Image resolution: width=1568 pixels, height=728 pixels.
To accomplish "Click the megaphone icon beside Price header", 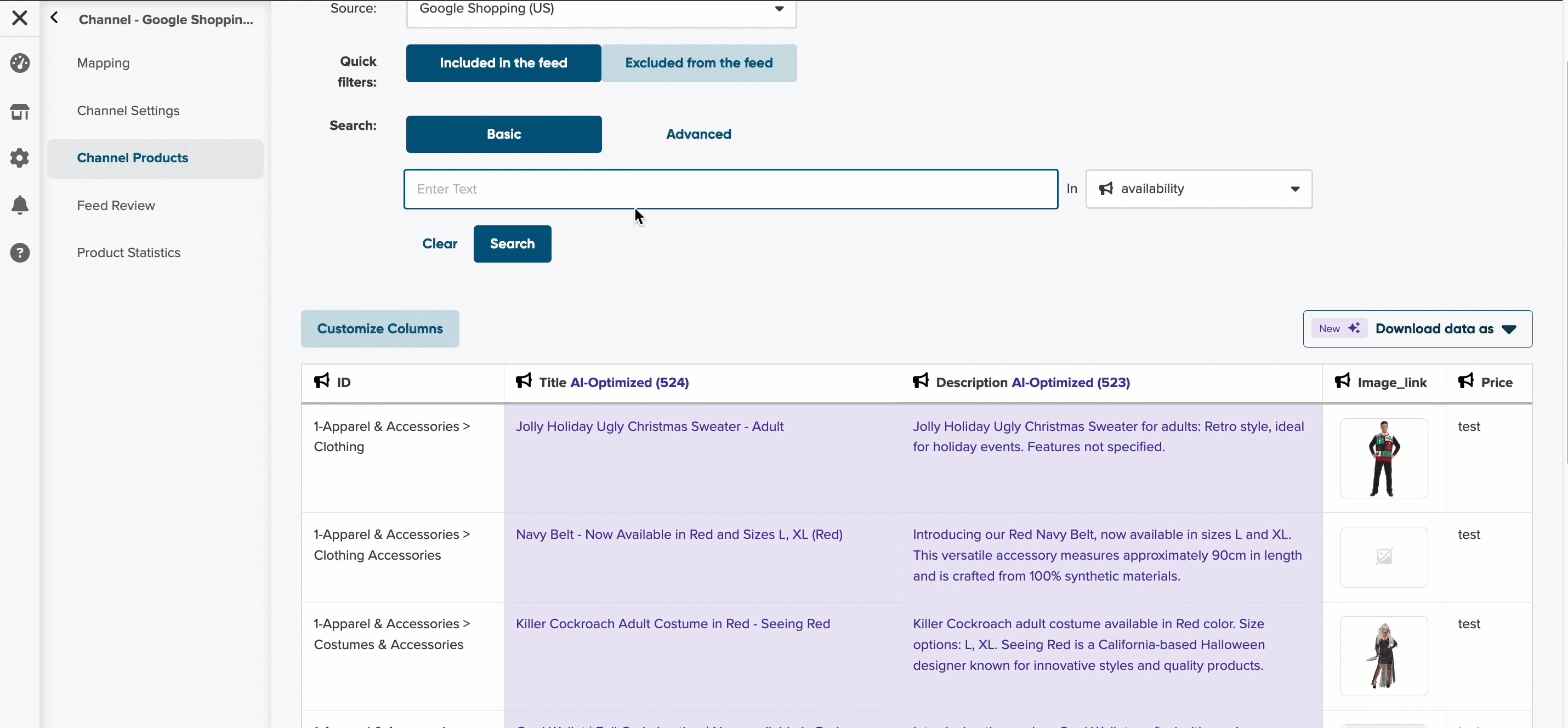I will tap(1465, 381).
